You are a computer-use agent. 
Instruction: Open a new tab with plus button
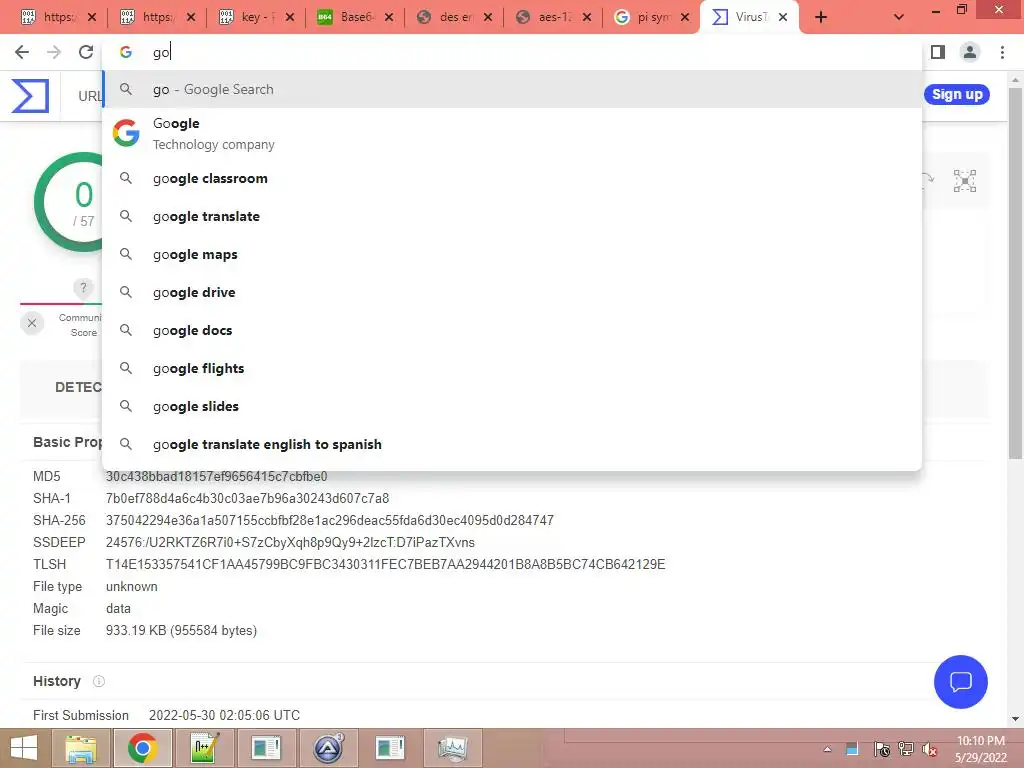821,18
